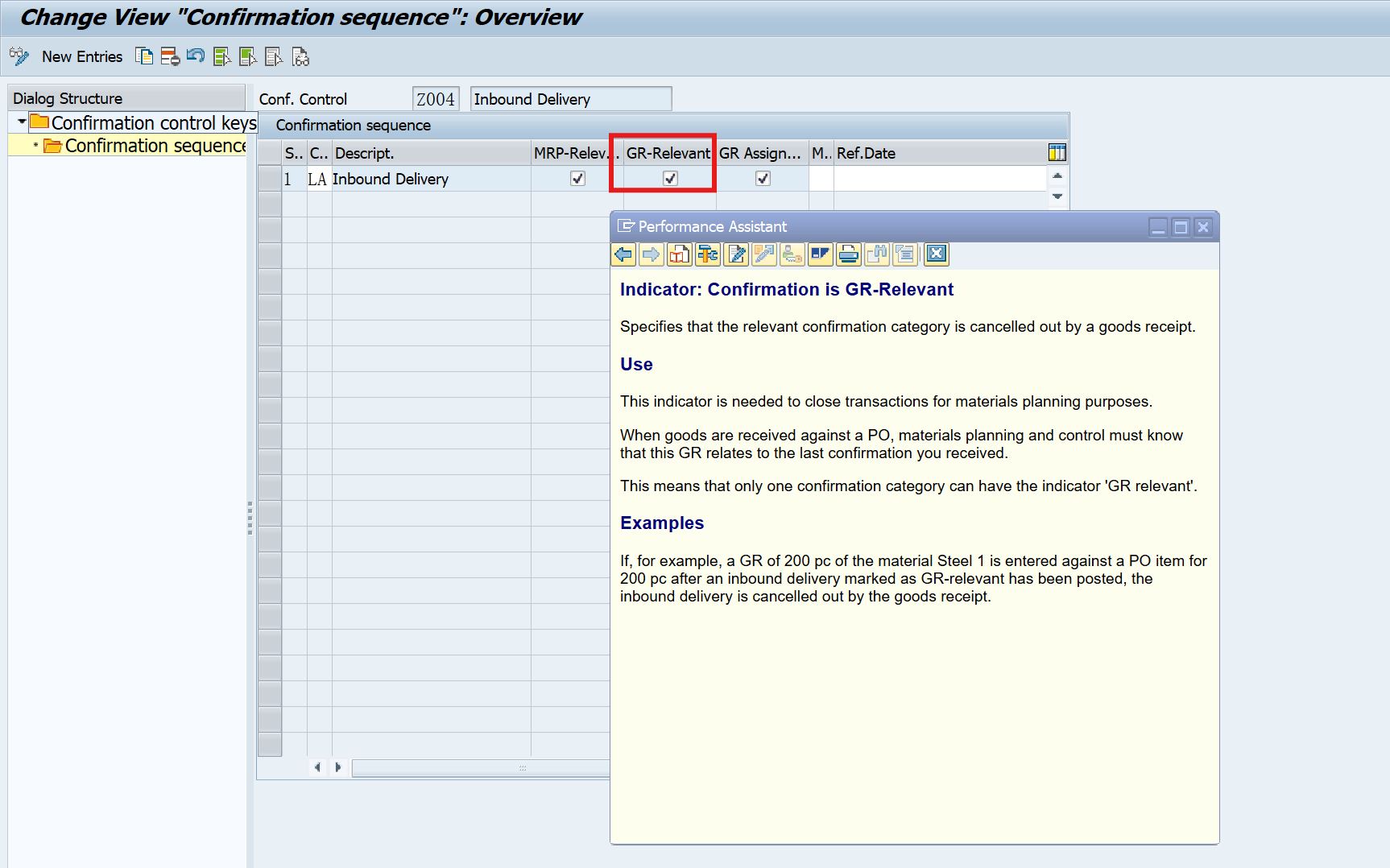Toggle GR-Relevant checkbox for Inbound Delivery
Viewport: 1390px width, 868px height.
pos(670,179)
